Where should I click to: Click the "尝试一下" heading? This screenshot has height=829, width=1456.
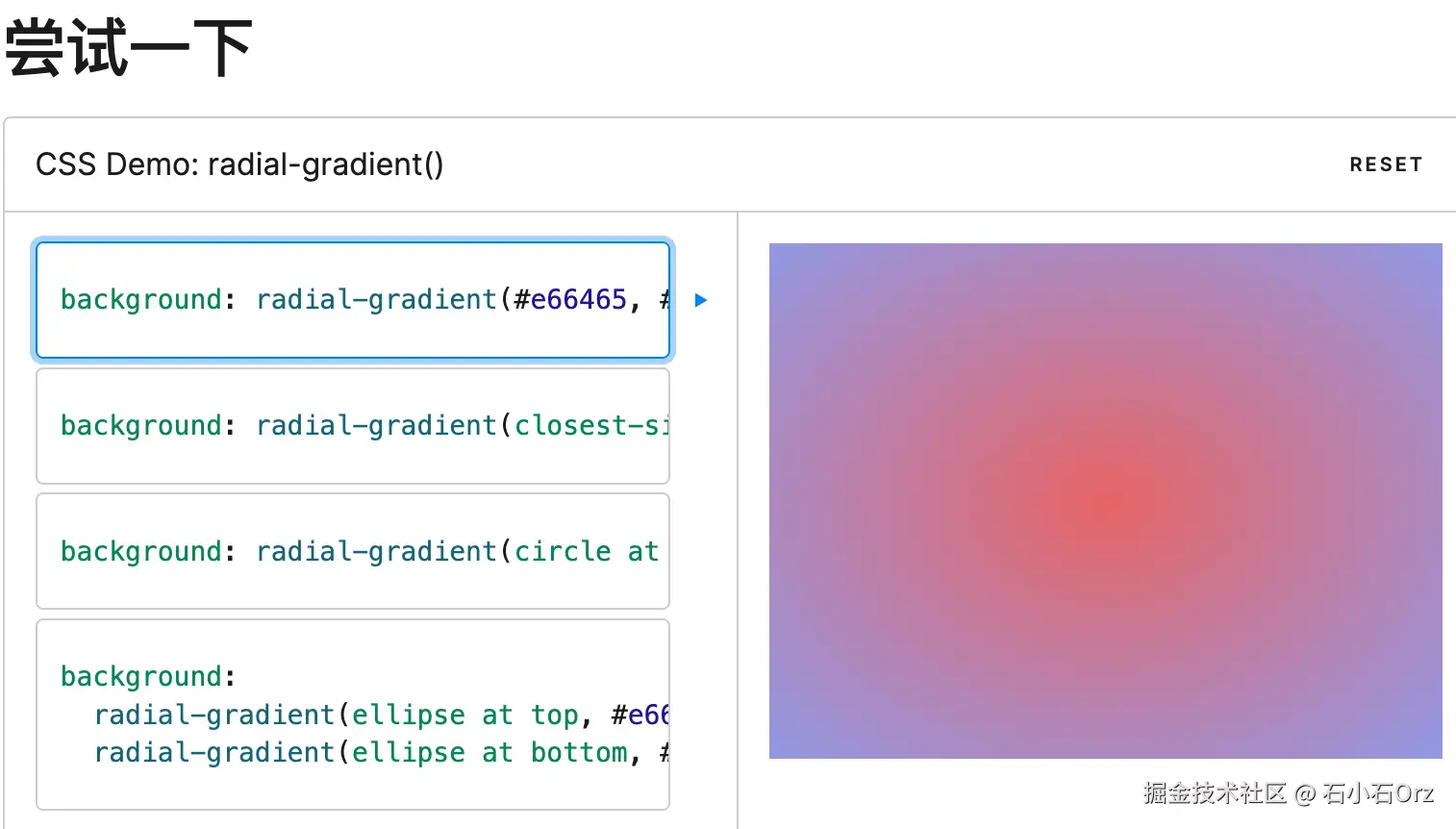(x=128, y=48)
